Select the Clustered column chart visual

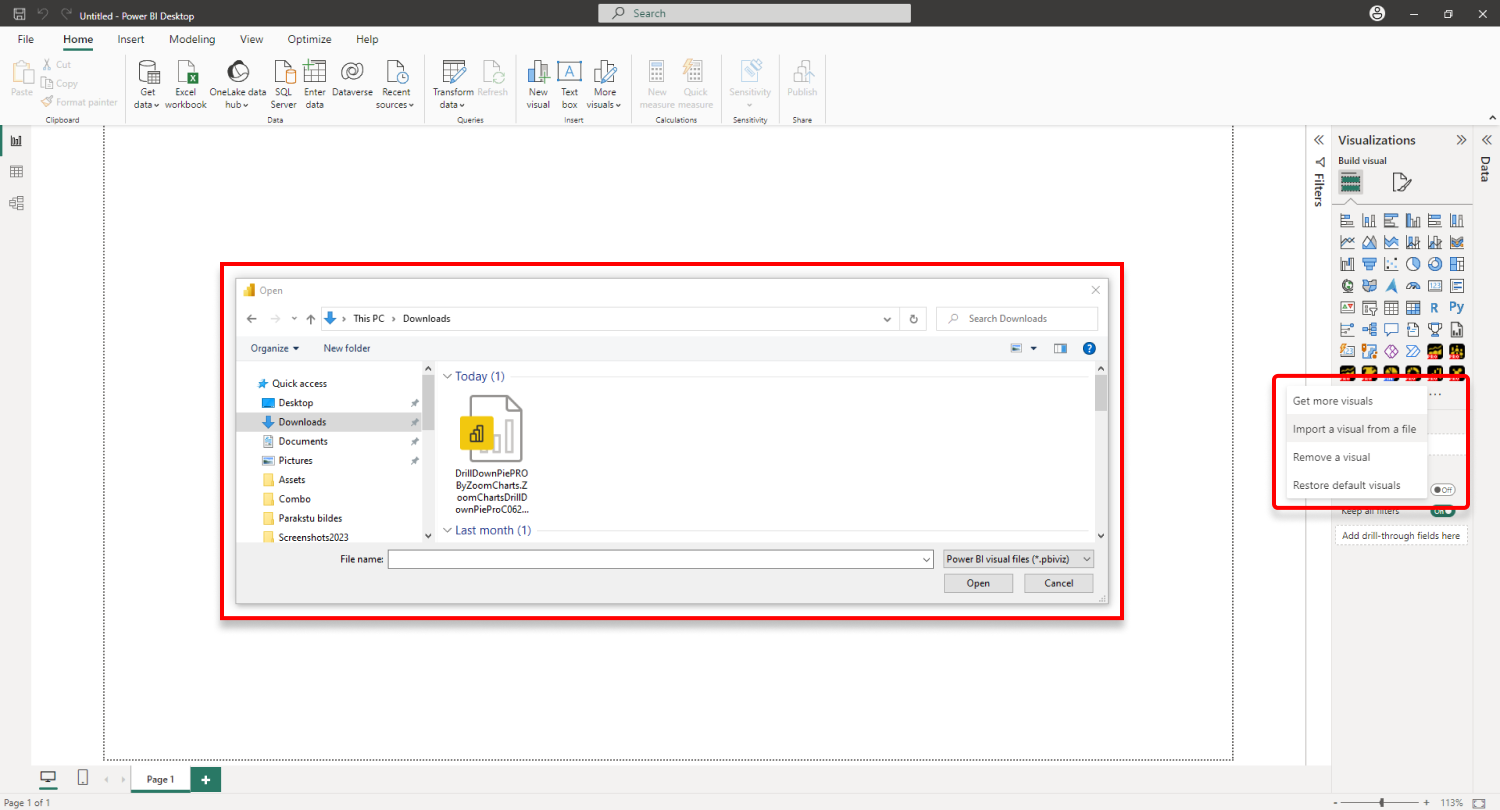pyautogui.click(x=1413, y=220)
